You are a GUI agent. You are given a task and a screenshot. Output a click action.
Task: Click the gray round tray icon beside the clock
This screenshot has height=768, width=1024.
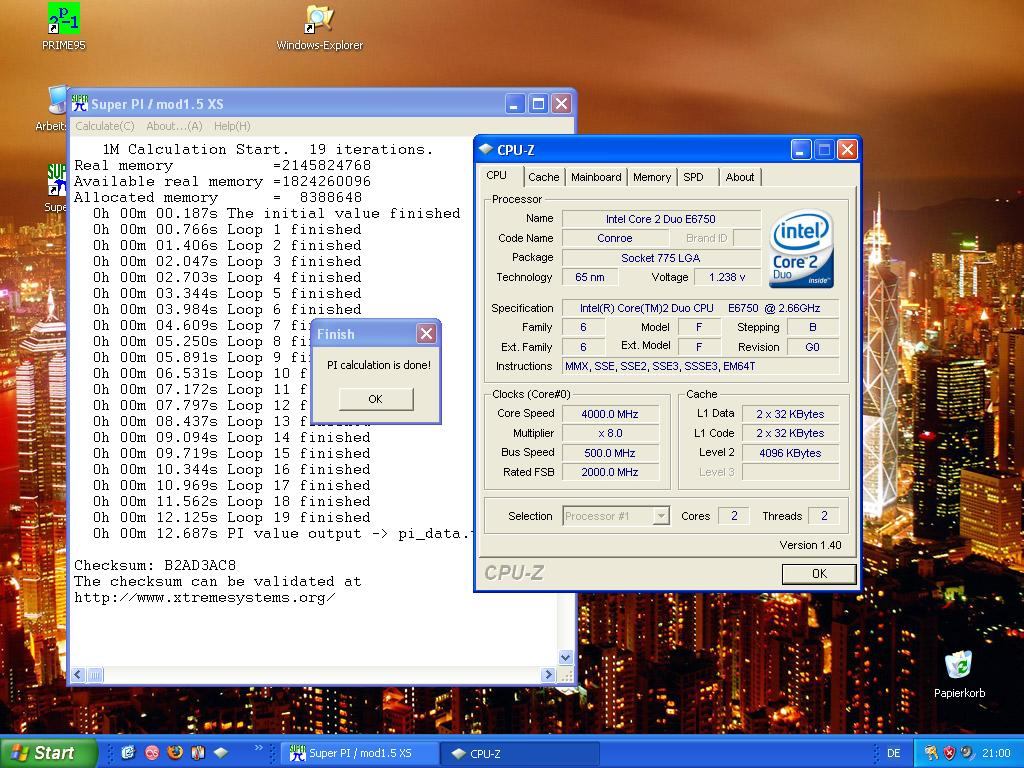click(x=967, y=753)
